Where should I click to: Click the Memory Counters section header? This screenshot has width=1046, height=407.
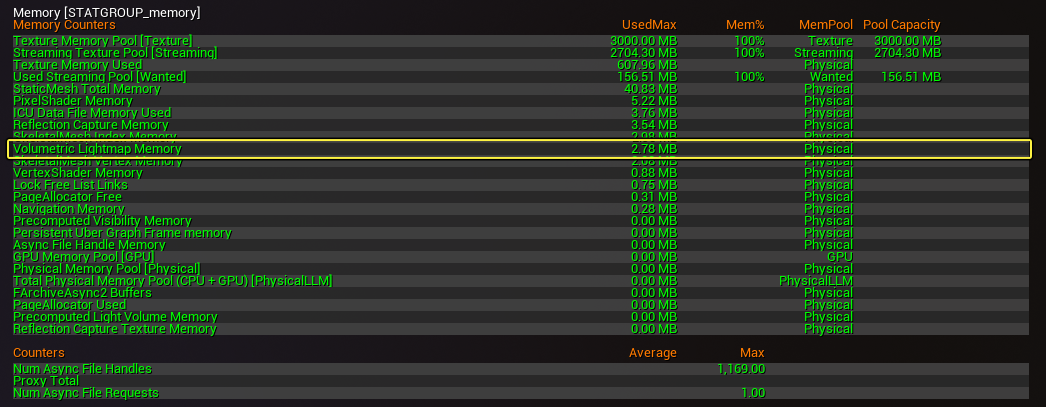[64, 25]
